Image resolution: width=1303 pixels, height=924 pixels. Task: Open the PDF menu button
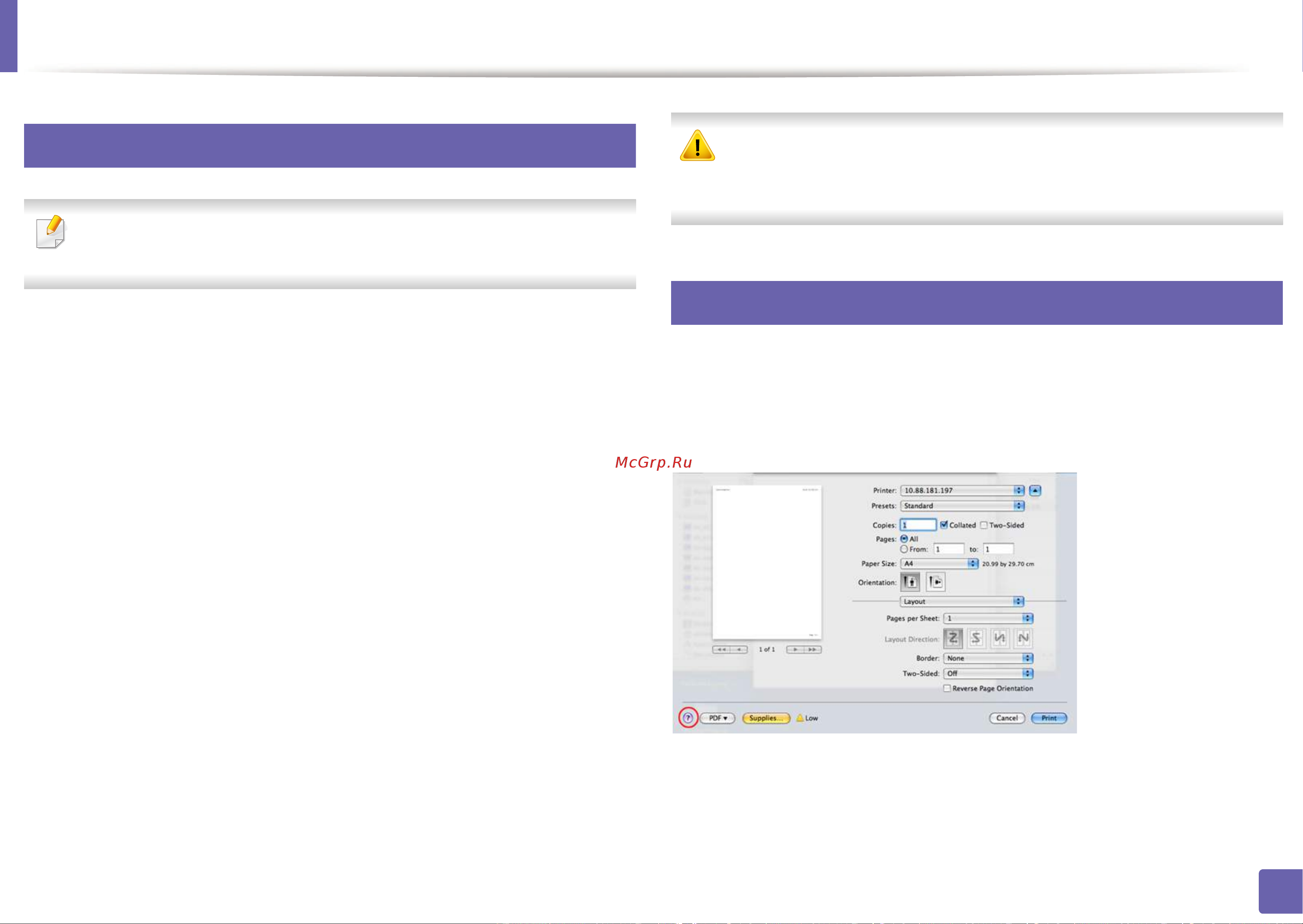pyautogui.click(x=718, y=718)
